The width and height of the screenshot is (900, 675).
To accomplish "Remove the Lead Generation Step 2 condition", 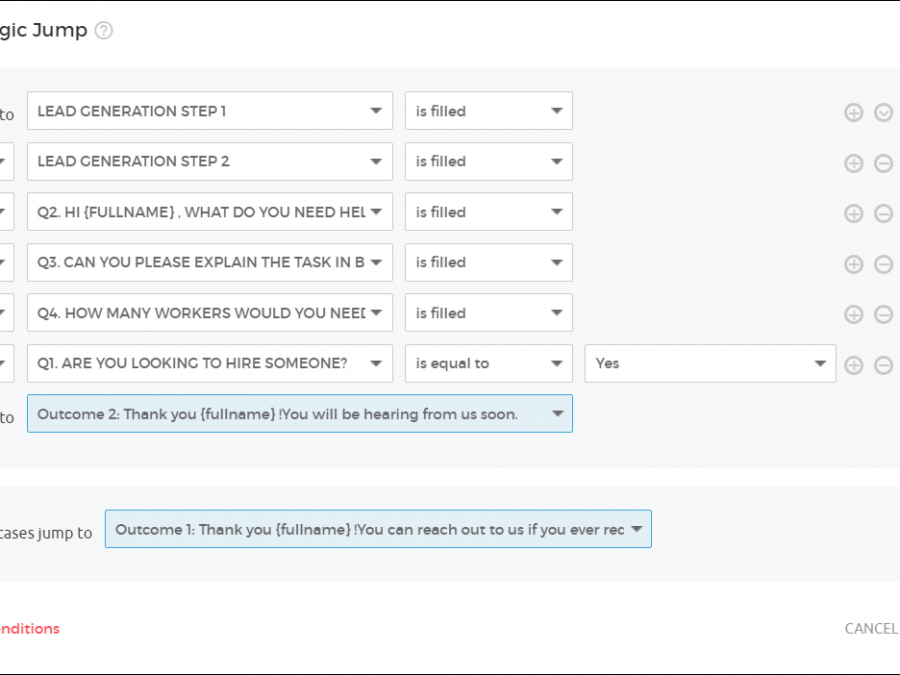I will (883, 163).
